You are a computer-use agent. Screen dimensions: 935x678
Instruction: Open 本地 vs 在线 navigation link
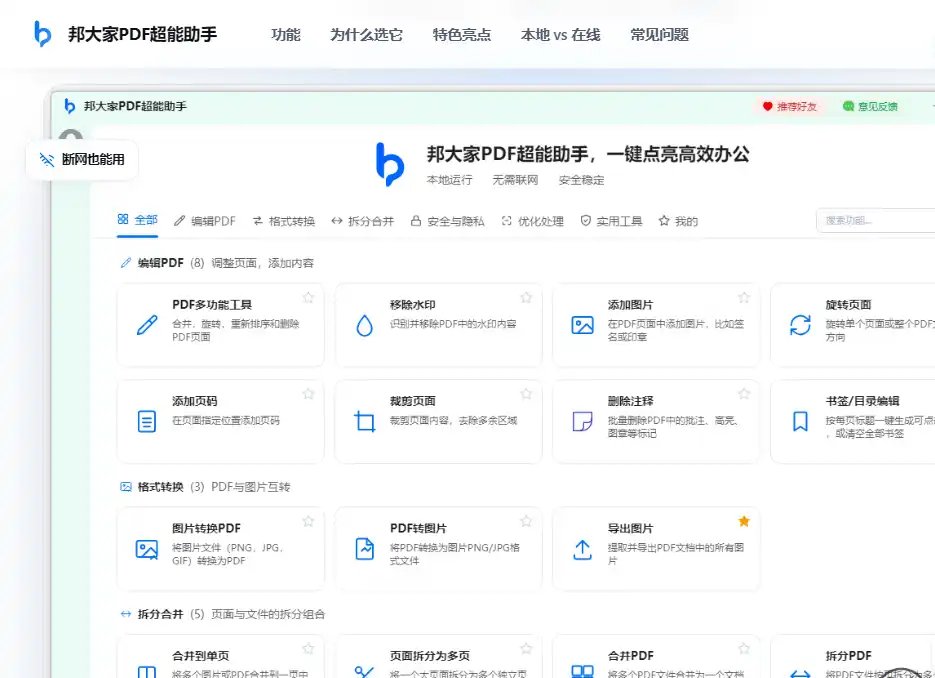tap(560, 35)
